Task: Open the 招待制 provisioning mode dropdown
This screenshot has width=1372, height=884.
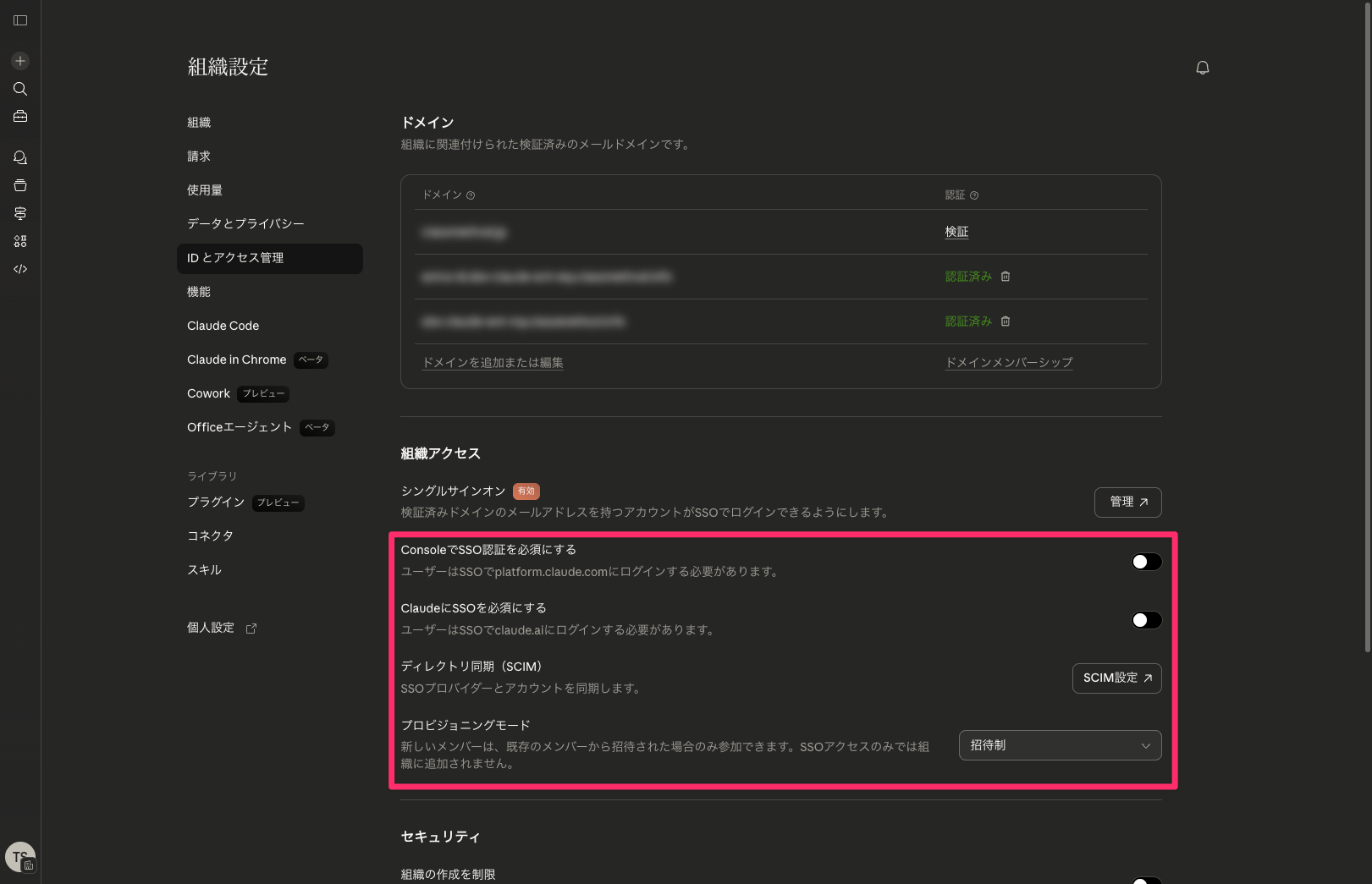Action: (1060, 745)
